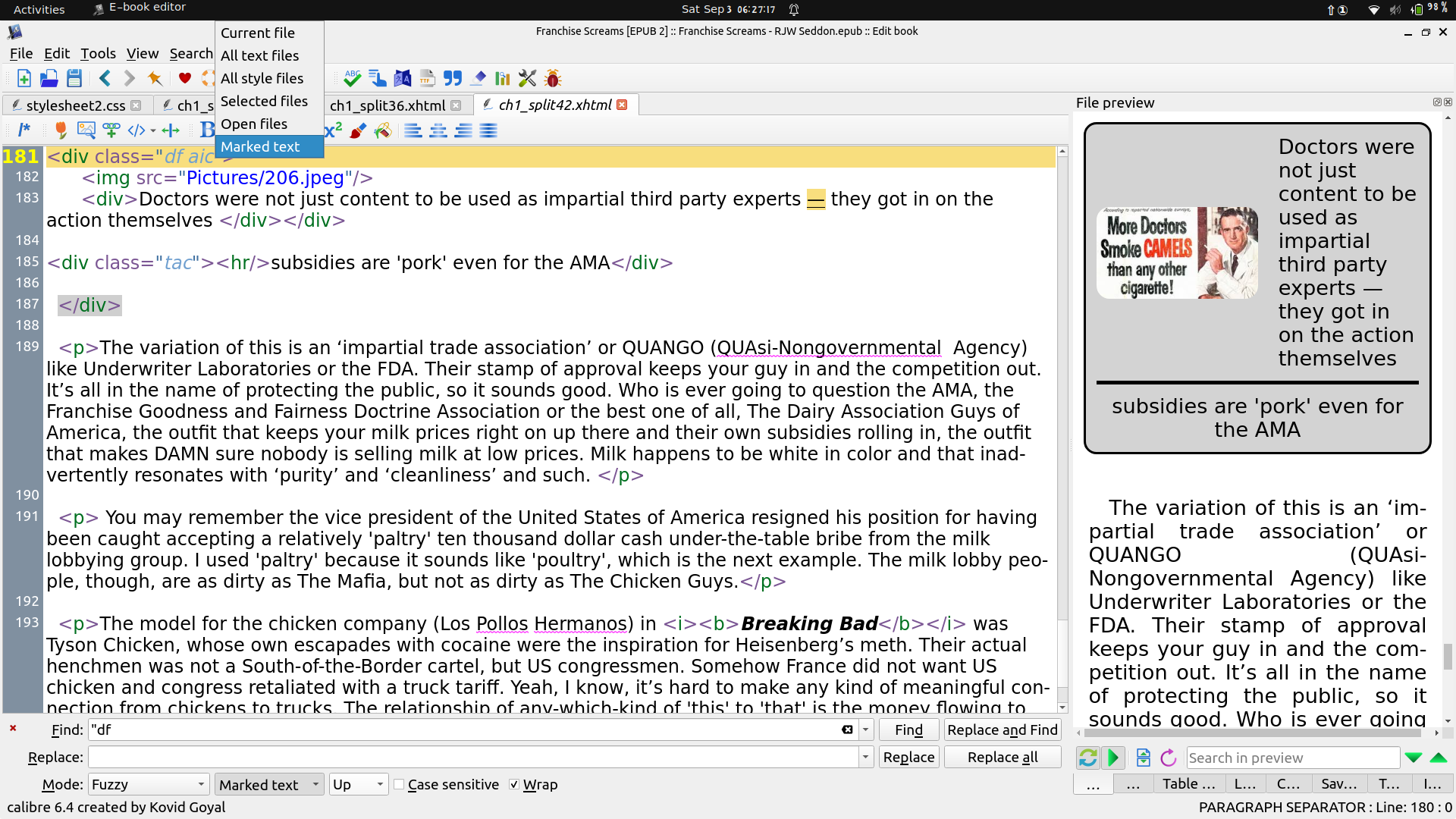Click the insert hyperlink icon

(x=111, y=130)
